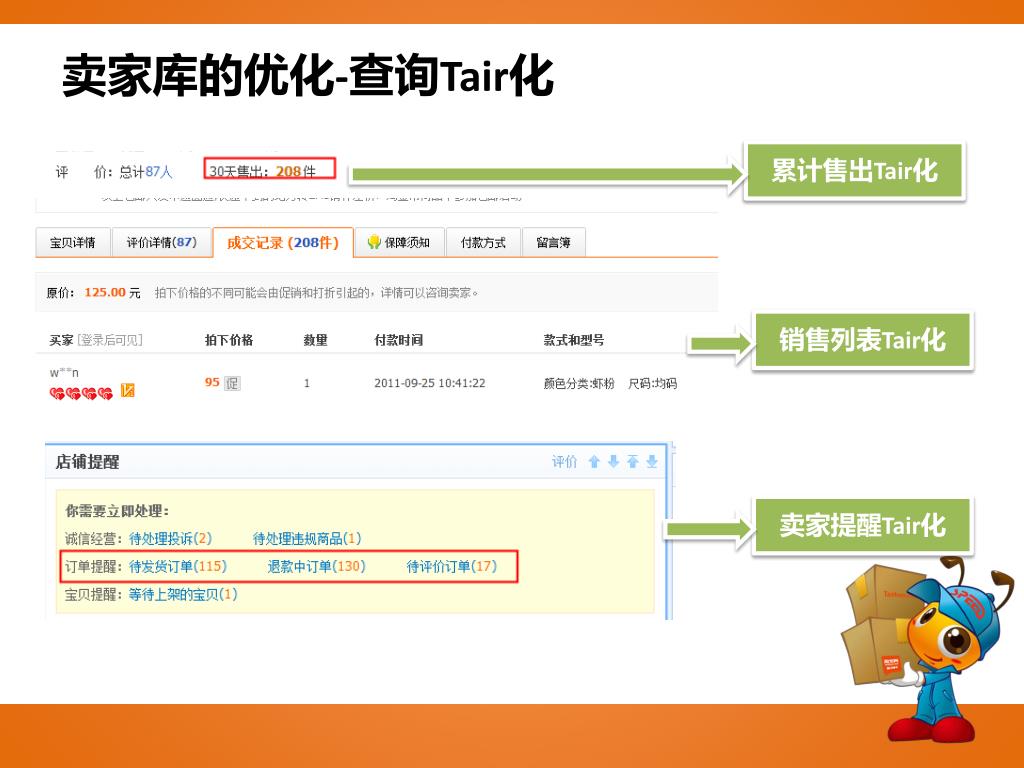
Task: Click the move-to-top arrow in 店铺提醒 header
Action: (632, 462)
